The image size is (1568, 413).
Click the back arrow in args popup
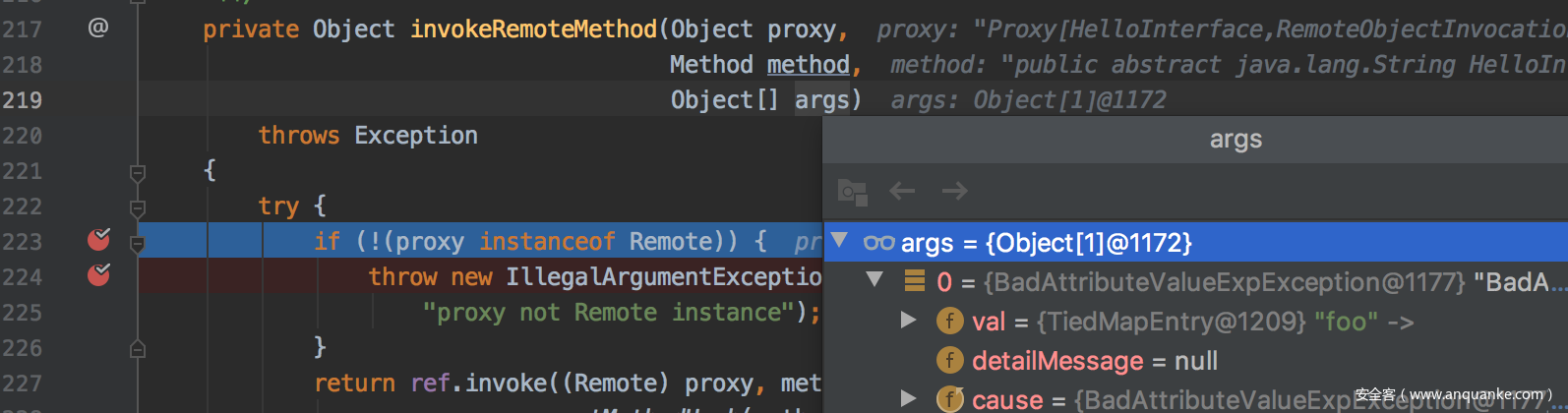pyautogui.click(x=902, y=191)
